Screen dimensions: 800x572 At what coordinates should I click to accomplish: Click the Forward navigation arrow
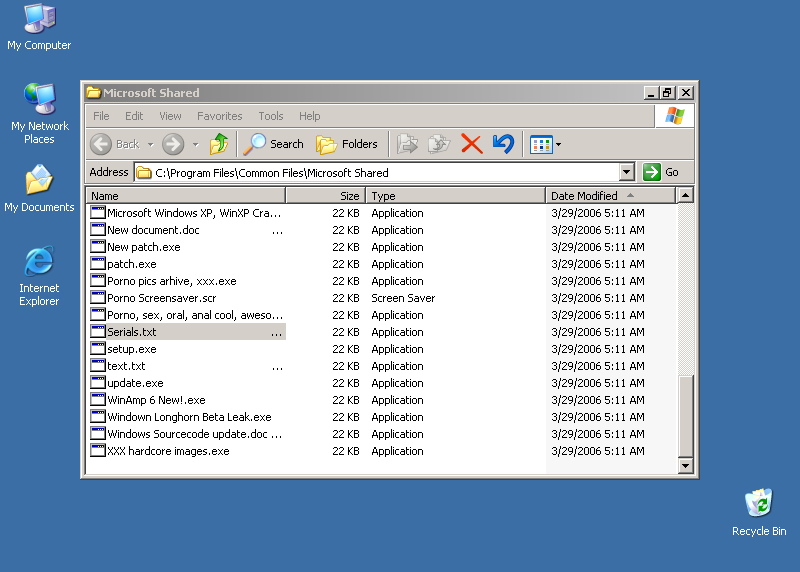[173, 144]
